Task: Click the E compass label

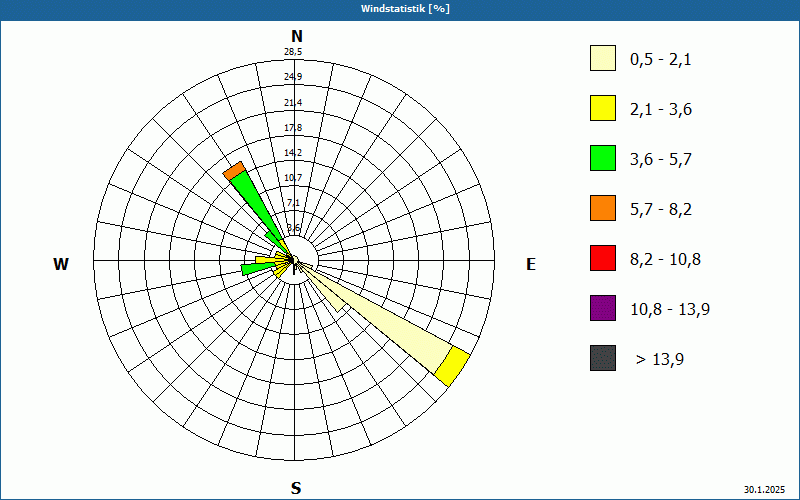Action: (531, 264)
